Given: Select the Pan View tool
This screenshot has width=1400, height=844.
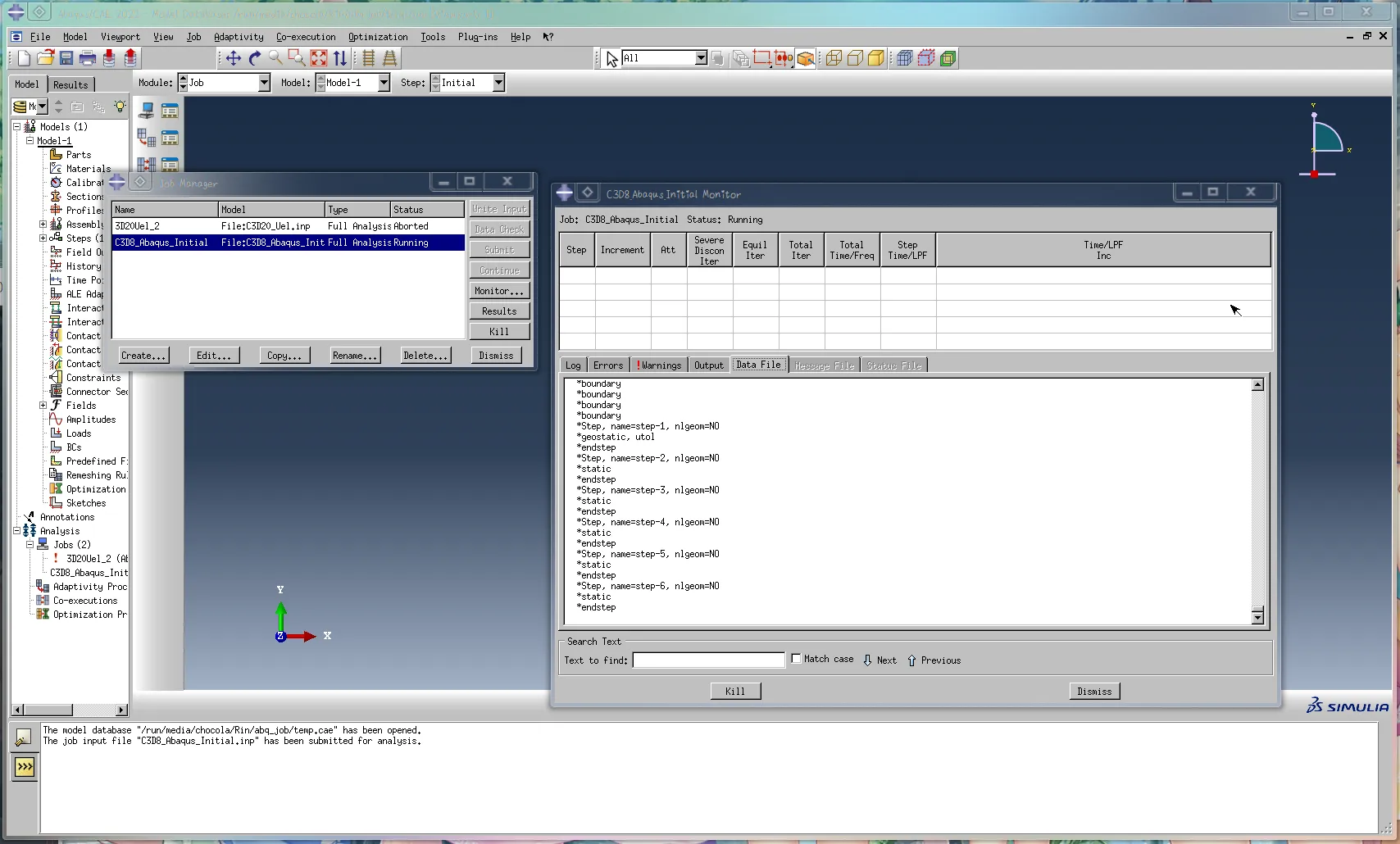Looking at the screenshot, I should pyautogui.click(x=233, y=58).
